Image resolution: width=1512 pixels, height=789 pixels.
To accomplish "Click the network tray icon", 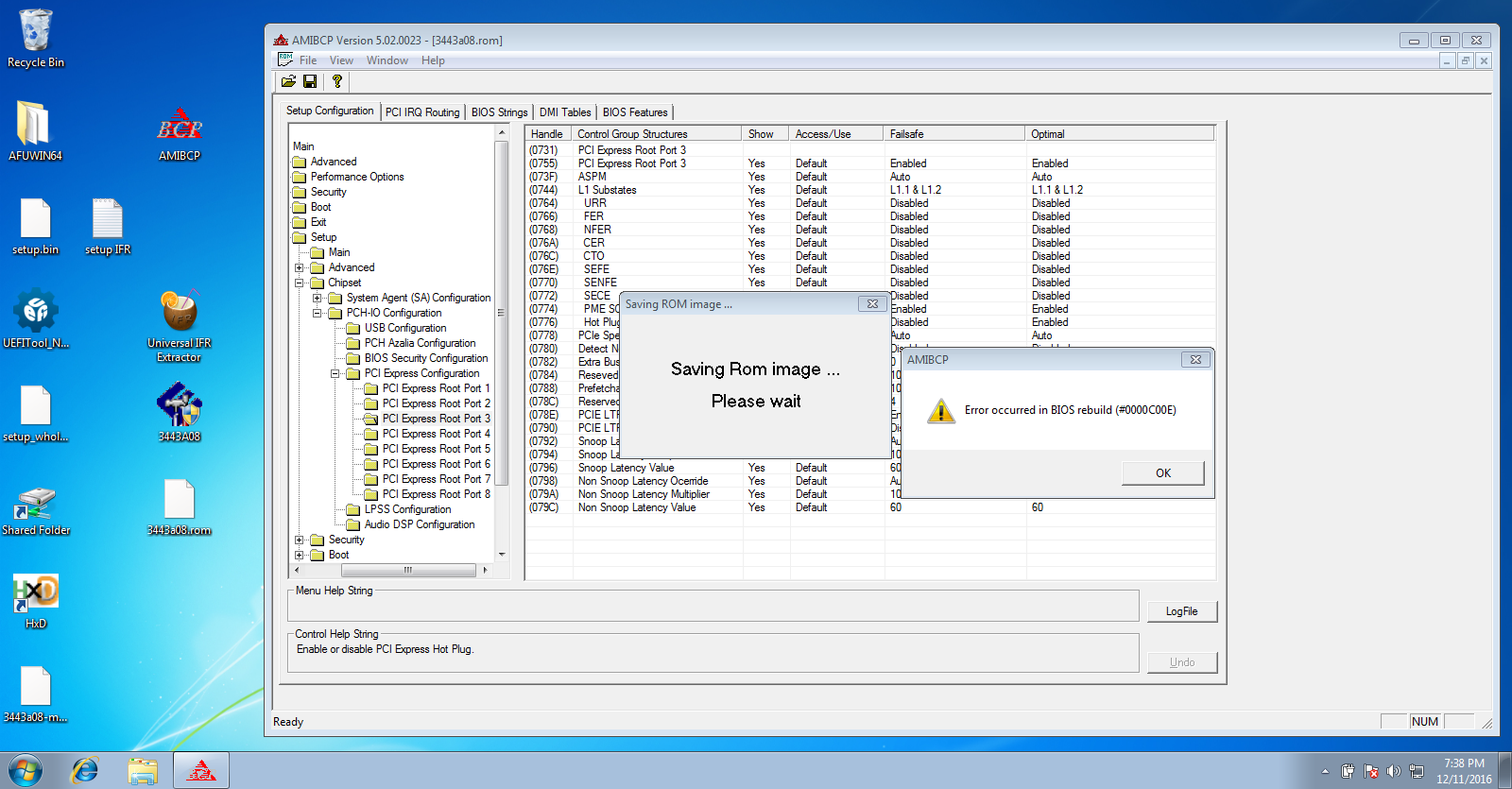I will point(1416,771).
